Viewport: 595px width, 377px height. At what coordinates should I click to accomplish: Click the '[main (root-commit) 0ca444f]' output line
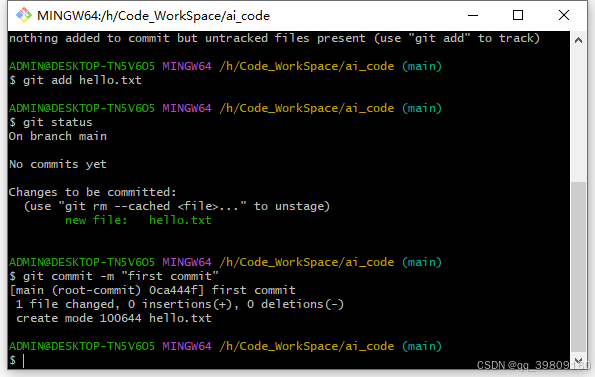(x=152, y=290)
